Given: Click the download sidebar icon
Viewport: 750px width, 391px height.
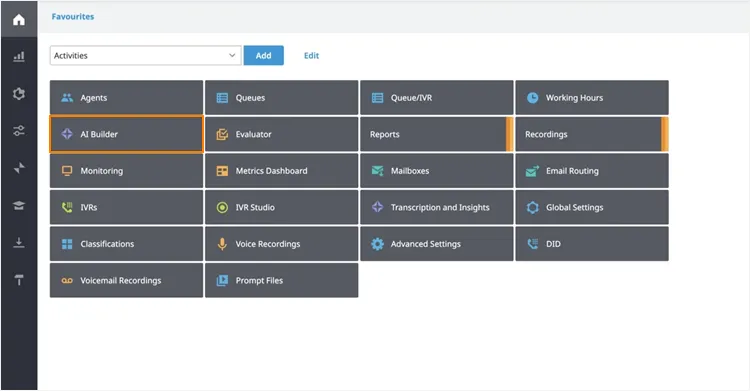Looking at the screenshot, I should click(19, 243).
